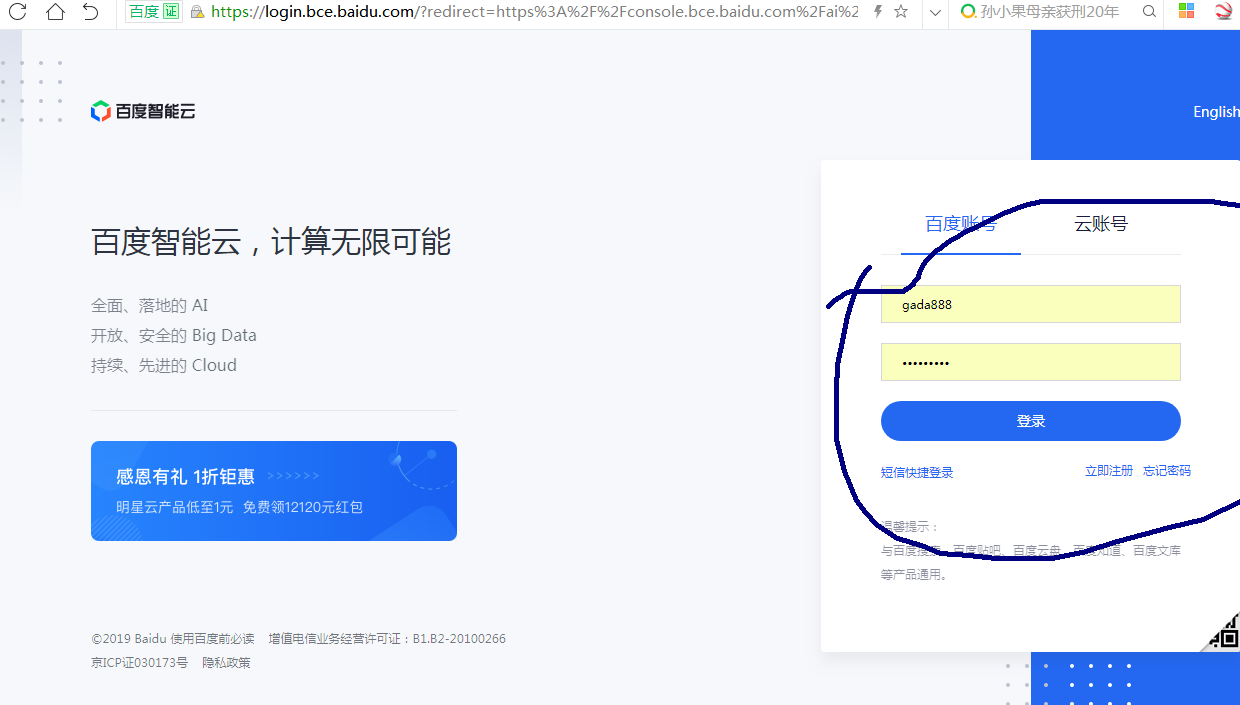Click the search magnifier icon in toolbar
This screenshot has width=1240, height=705.
tap(1149, 12)
